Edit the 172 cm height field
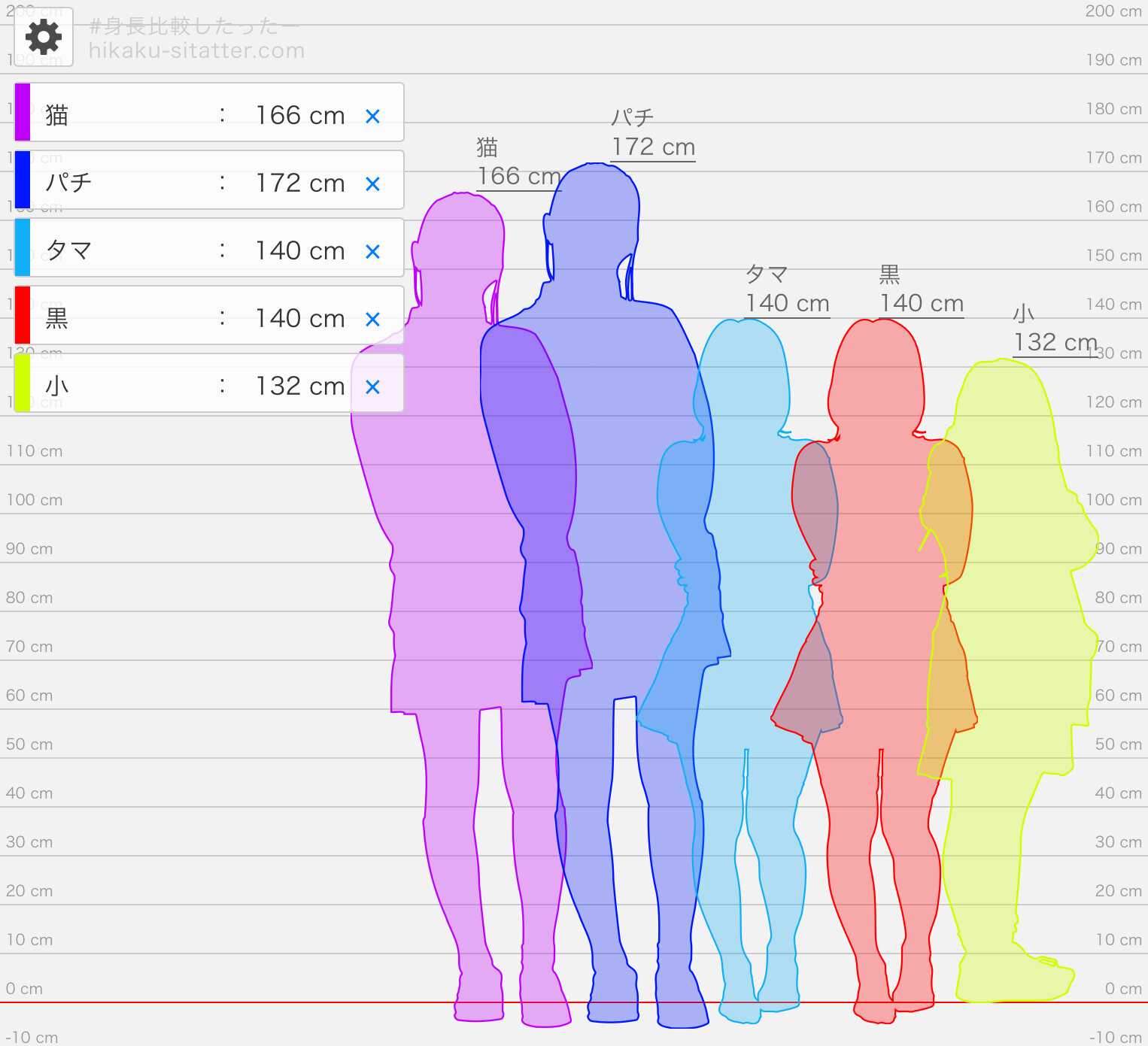This screenshot has height=1046, width=1148. [x=299, y=183]
